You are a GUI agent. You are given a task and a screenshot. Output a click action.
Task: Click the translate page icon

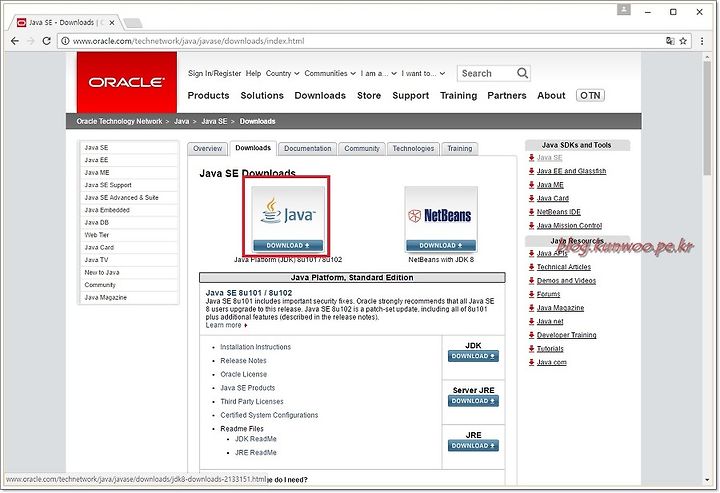[670, 41]
